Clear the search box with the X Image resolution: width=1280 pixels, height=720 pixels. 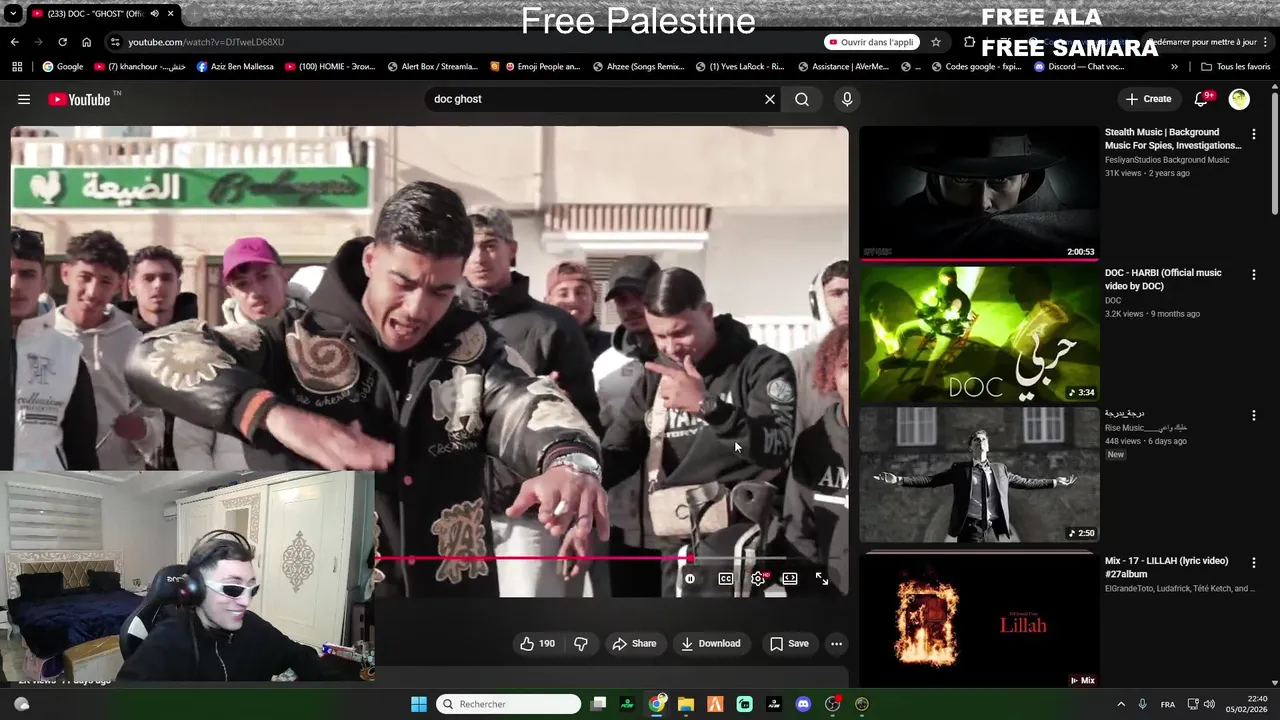pyautogui.click(x=770, y=99)
